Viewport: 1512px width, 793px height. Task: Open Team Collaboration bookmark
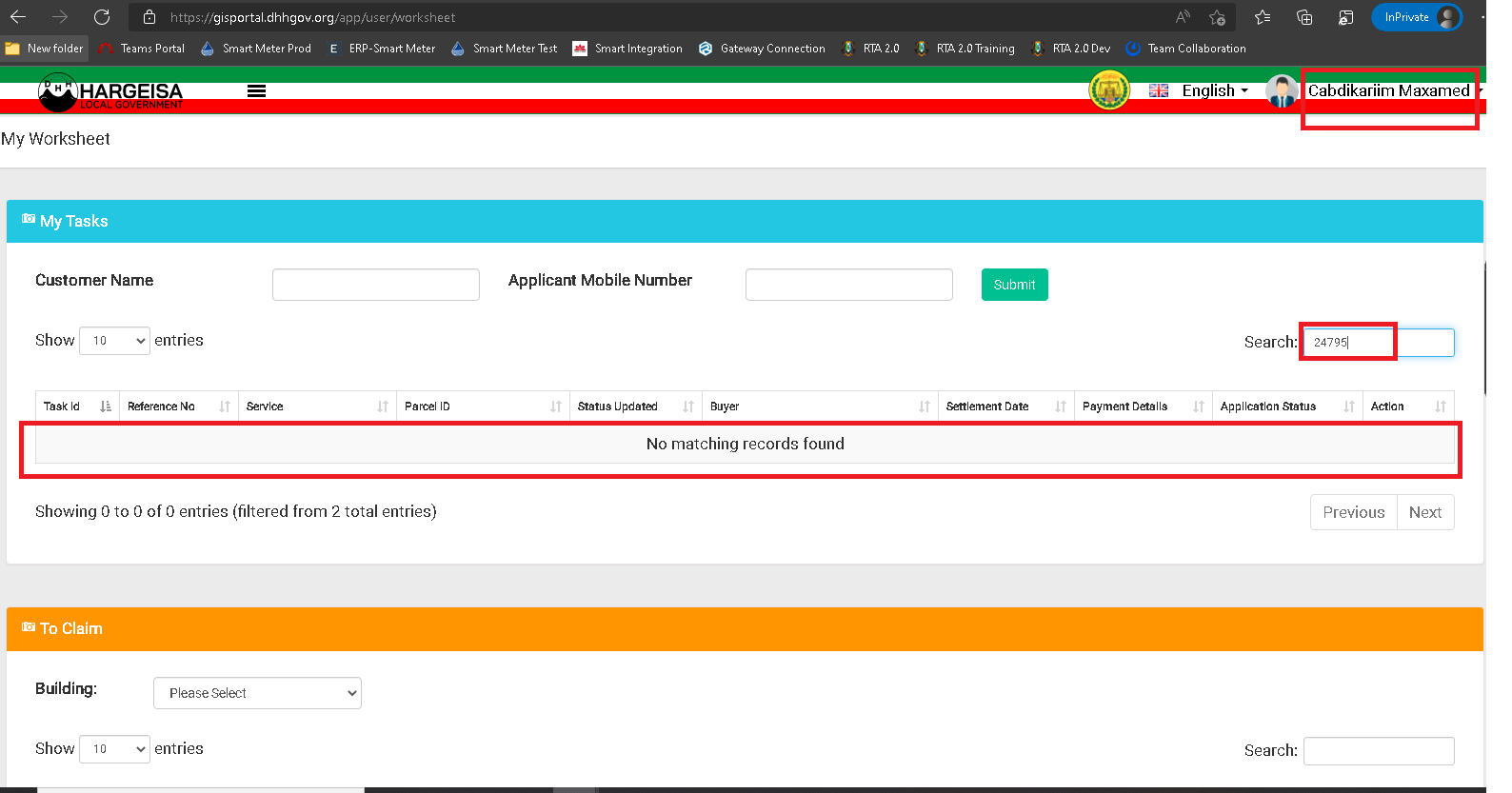click(1185, 49)
